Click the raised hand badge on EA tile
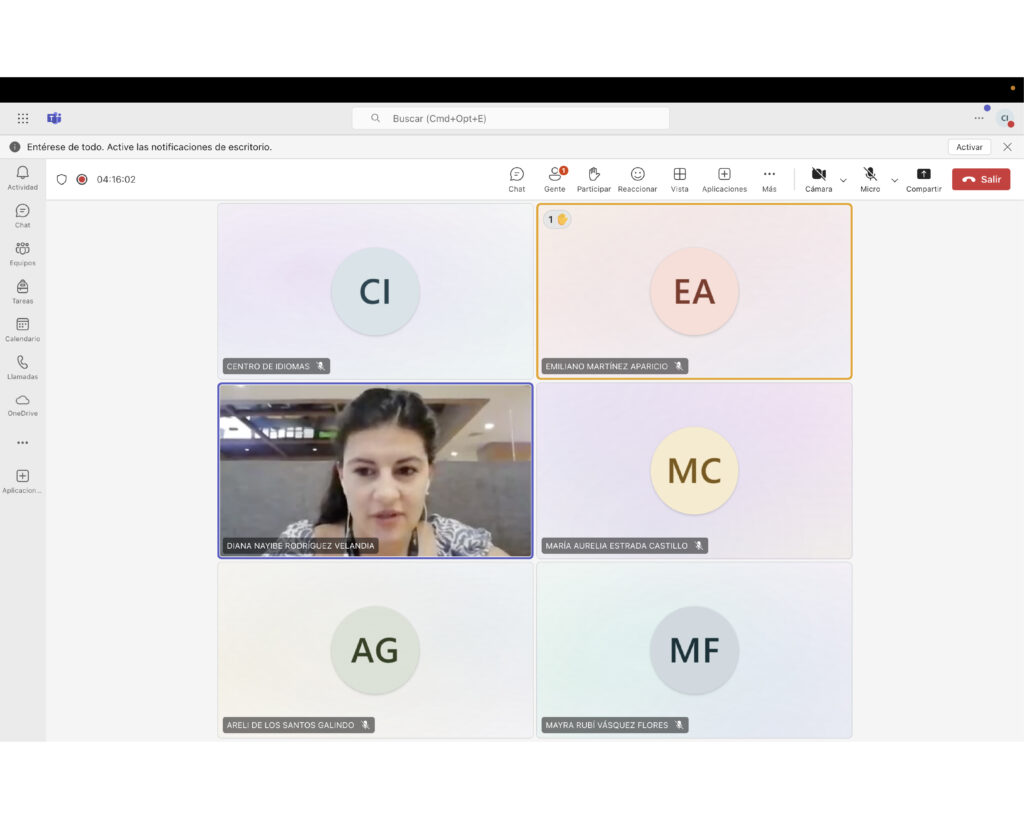Viewport: 1024px width, 819px height. tap(557, 219)
